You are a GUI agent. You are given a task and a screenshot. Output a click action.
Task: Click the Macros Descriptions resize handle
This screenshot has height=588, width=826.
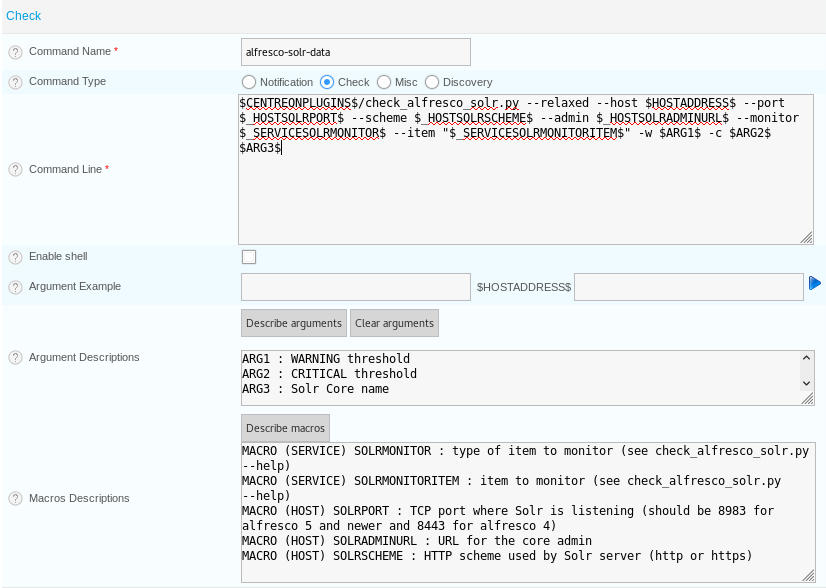(808, 576)
